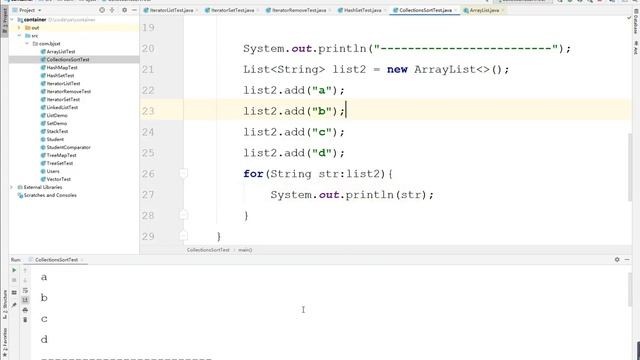
Task: Pin the Run tab with the pin icon
Action: 14,304
